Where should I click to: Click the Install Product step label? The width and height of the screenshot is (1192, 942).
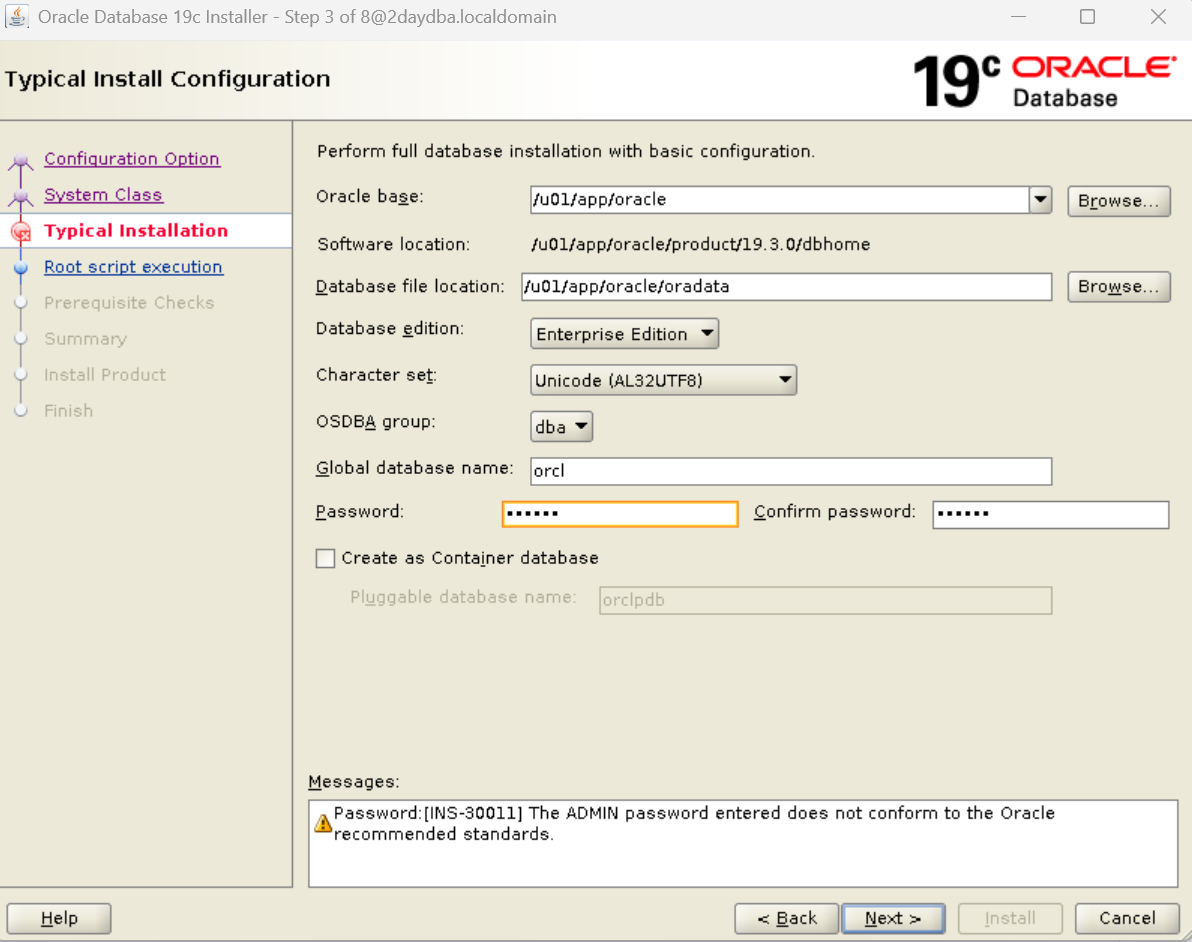(104, 375)
